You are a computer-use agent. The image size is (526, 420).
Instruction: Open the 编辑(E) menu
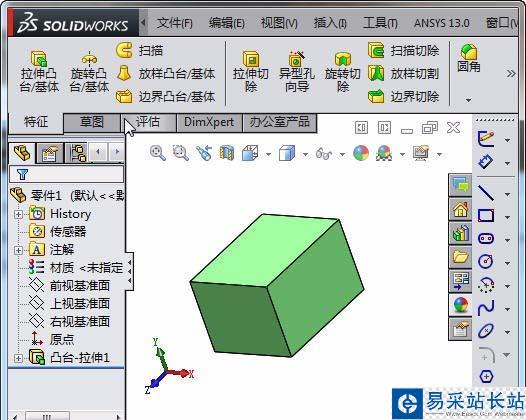pos(227,23)
